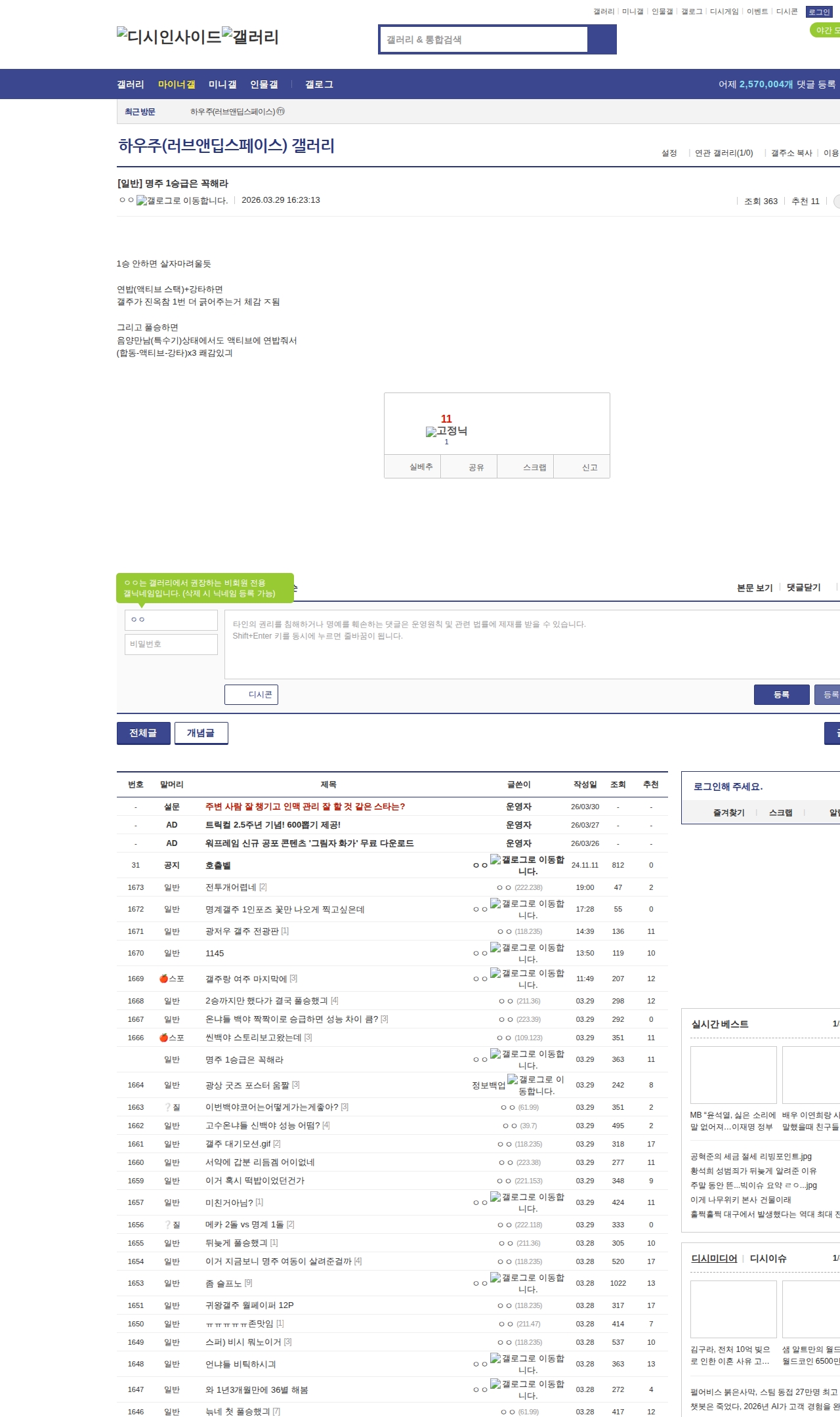Expand the 연관 갤러리(1/0) list
The height and width of the screenshot is (1417, 840).
tap(724, 153)
